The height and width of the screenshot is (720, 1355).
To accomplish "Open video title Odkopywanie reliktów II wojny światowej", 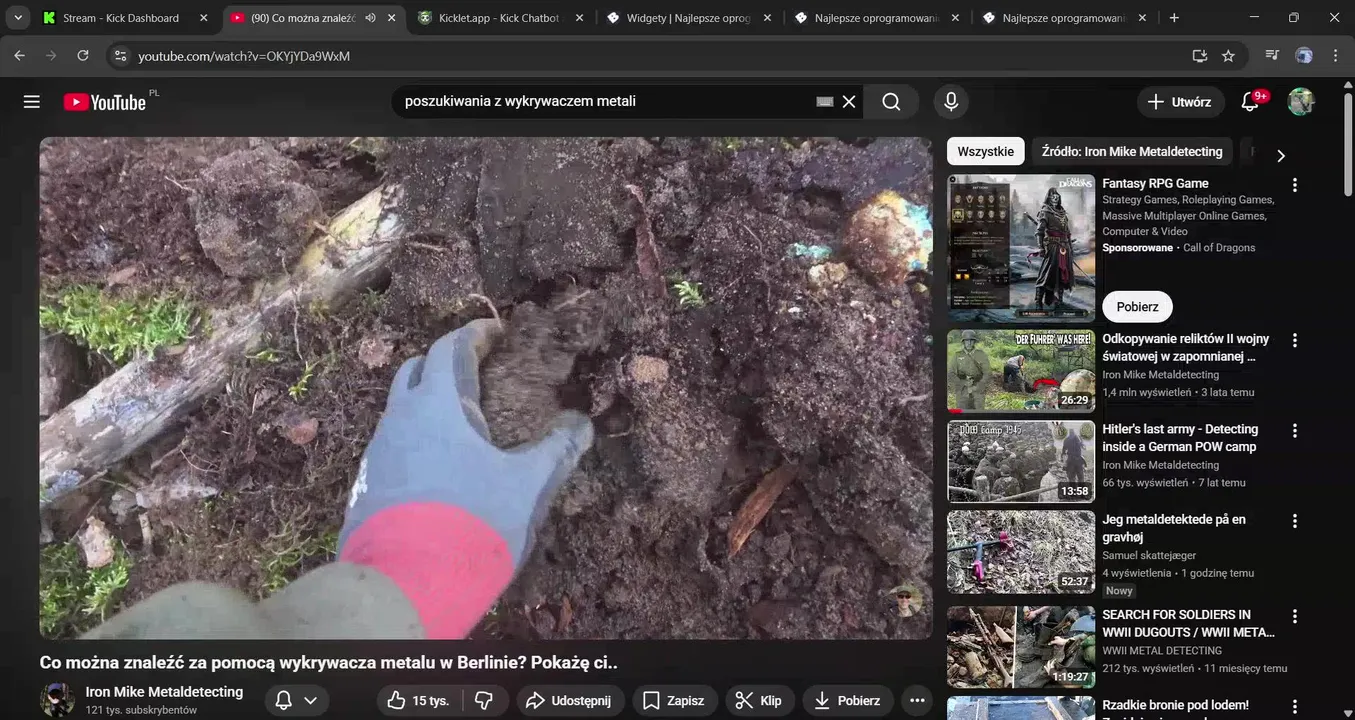I will point(1186,348).
